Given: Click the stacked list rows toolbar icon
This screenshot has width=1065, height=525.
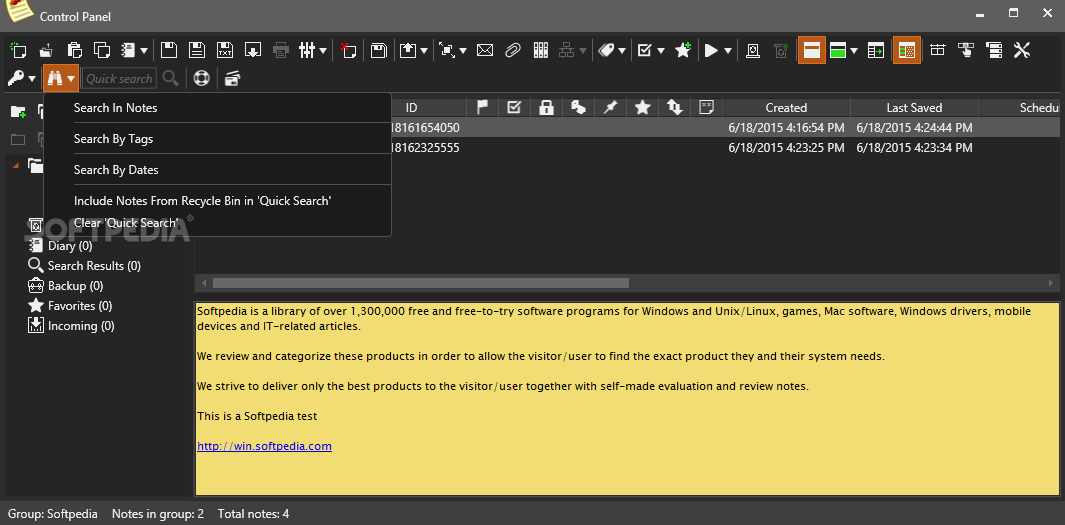Looking at the screenshot, I should [994, 50].
